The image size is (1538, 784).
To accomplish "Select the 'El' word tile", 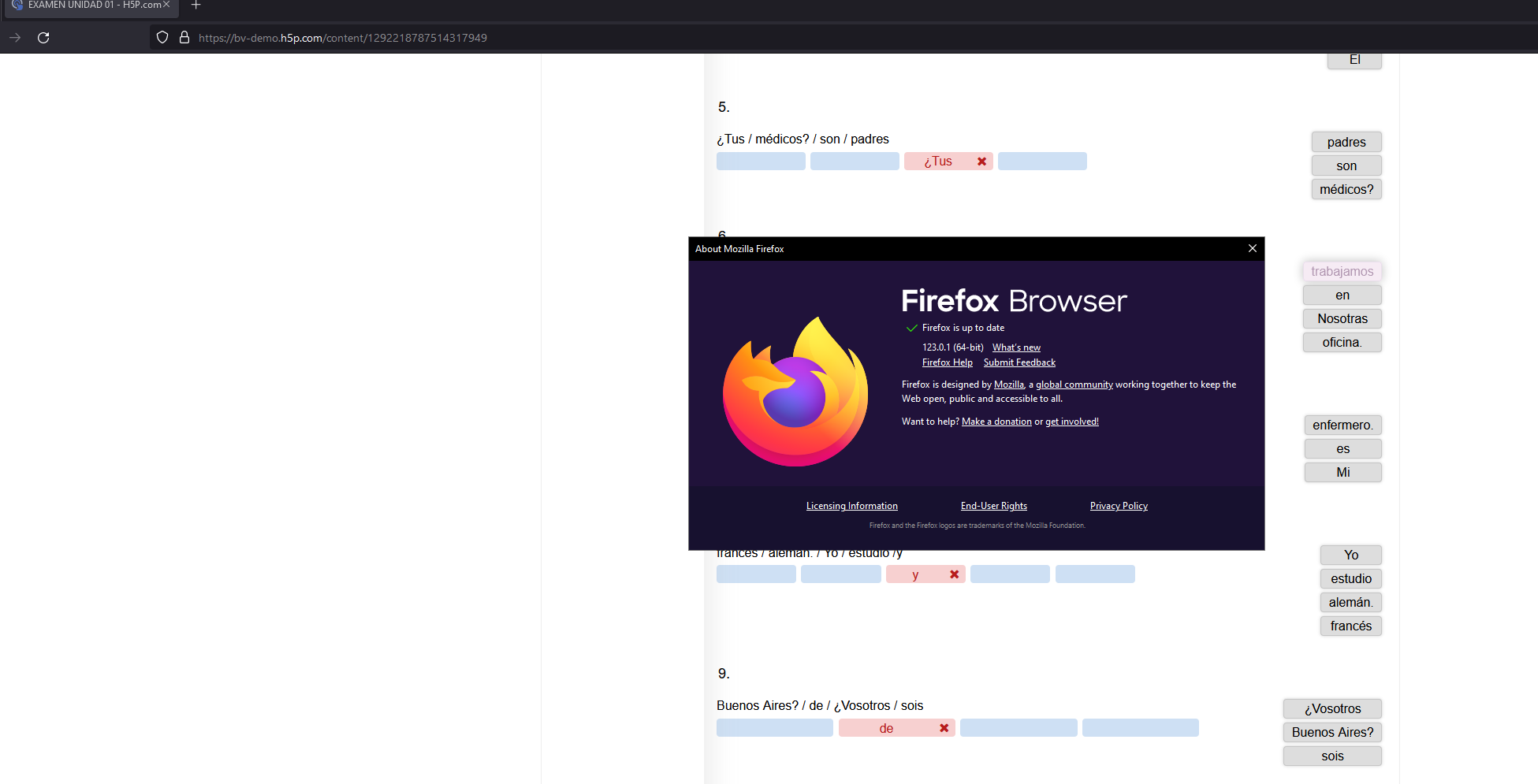I will point(1354,61).
